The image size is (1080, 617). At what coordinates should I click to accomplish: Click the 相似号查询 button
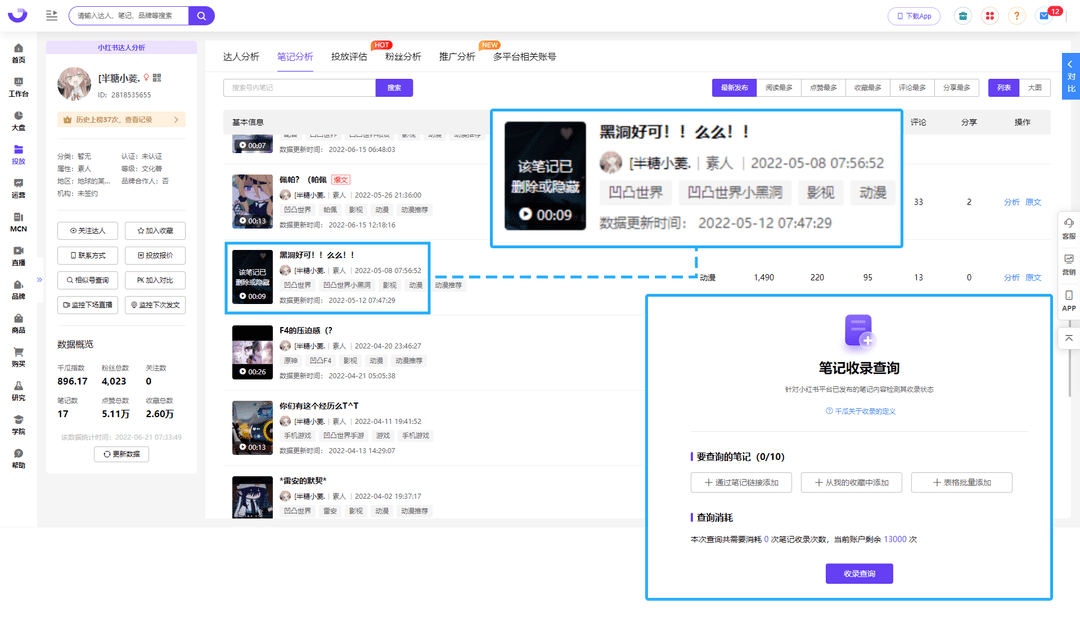[87, 280]
